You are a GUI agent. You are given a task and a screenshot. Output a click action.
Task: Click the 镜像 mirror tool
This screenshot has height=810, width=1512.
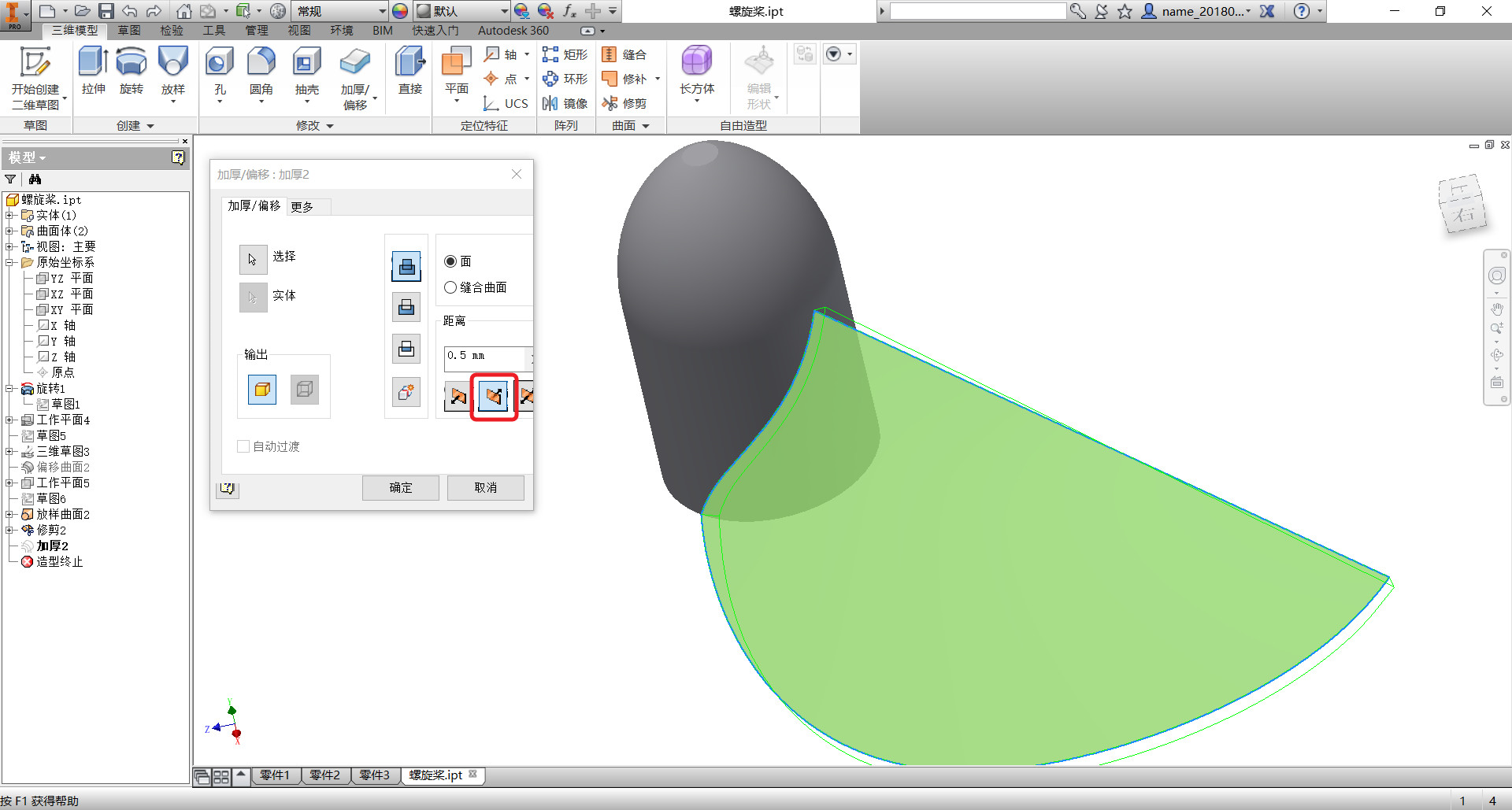click(565, 103)
